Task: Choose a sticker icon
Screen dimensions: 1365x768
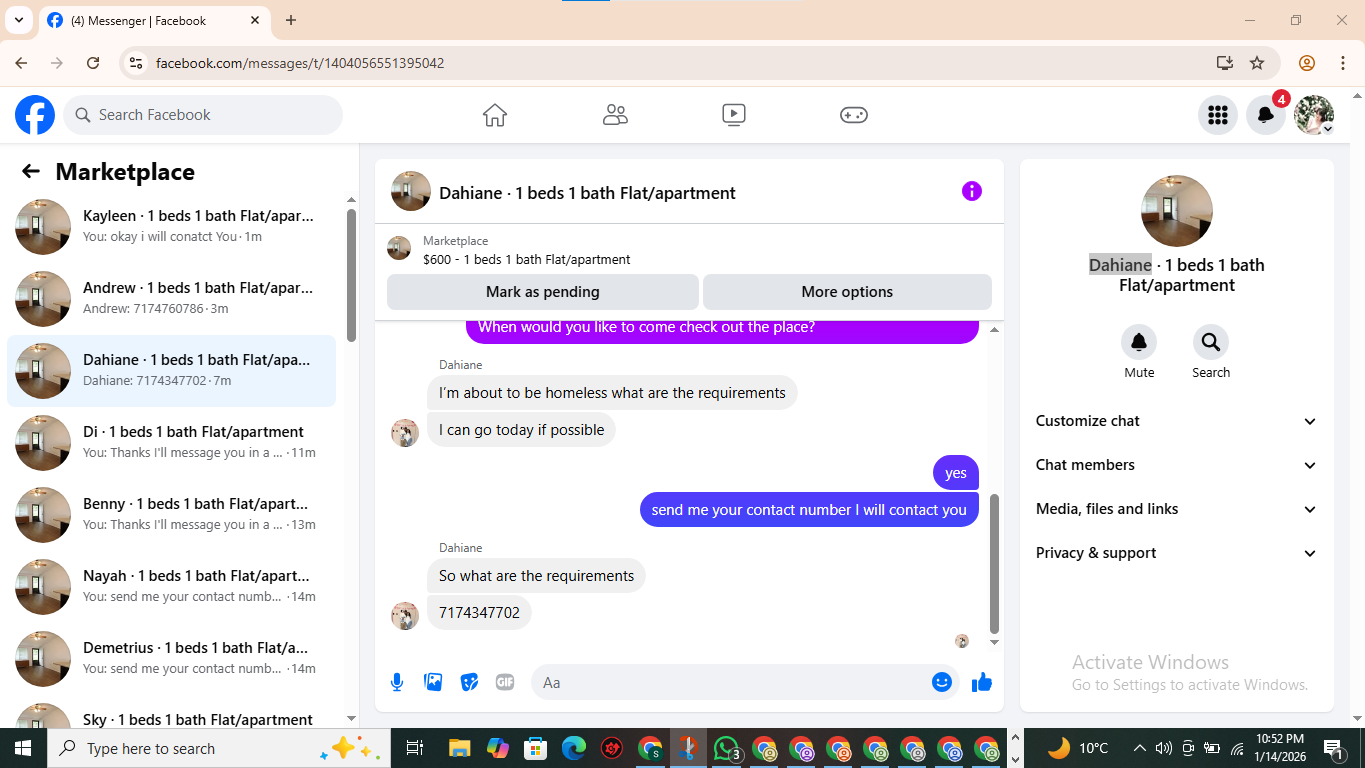Action: pos(469,682)
